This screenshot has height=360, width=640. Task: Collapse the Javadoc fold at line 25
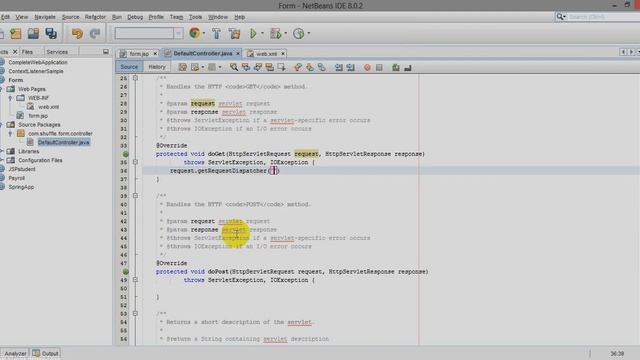135,78
